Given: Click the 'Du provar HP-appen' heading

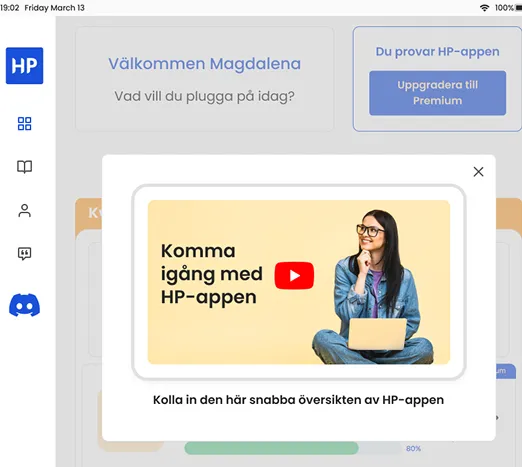Looking at the screenshot, I should click(x=437, y=52).
